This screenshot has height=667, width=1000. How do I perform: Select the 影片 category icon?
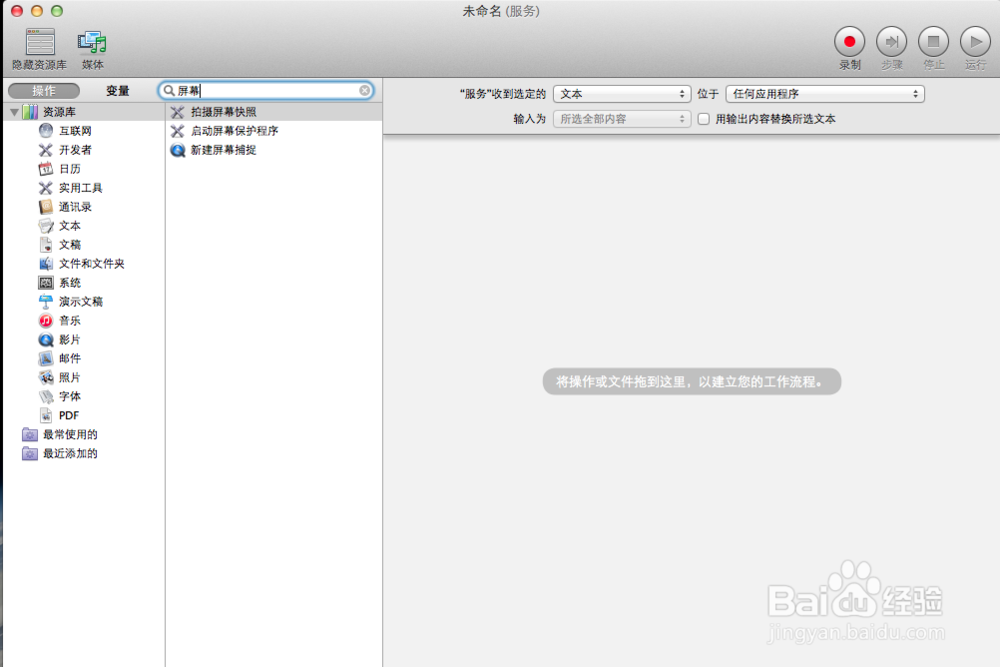(x=46, y=339)
